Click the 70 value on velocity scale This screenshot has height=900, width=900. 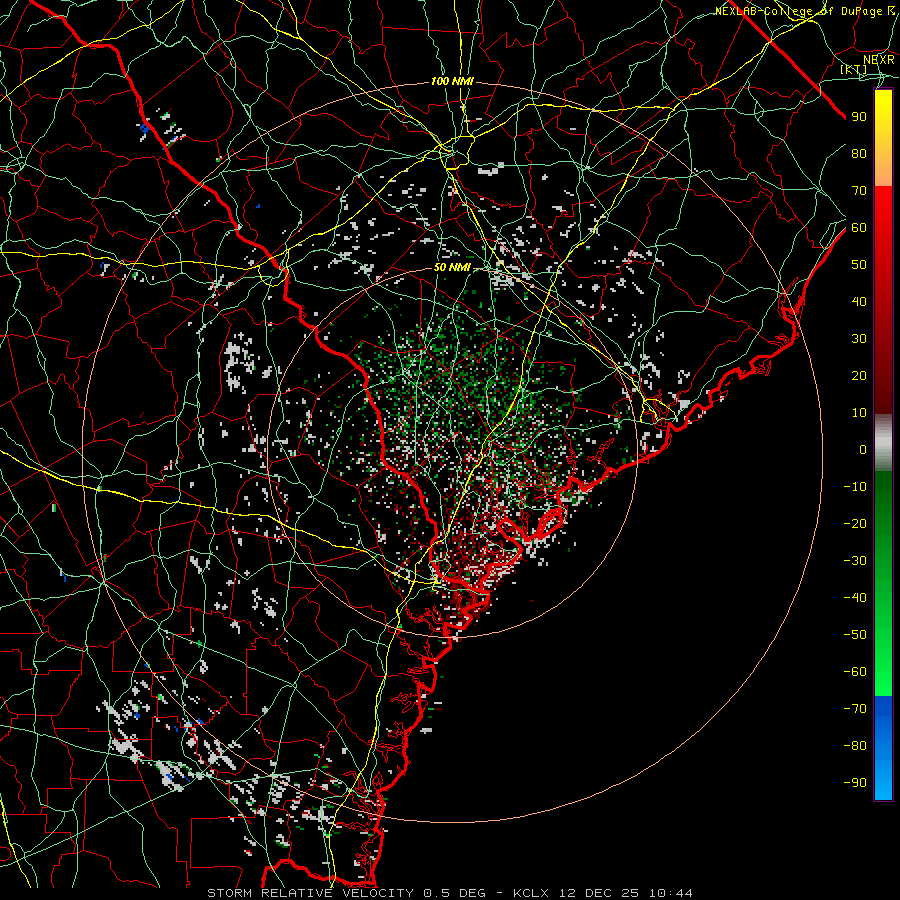click(859, 191)
